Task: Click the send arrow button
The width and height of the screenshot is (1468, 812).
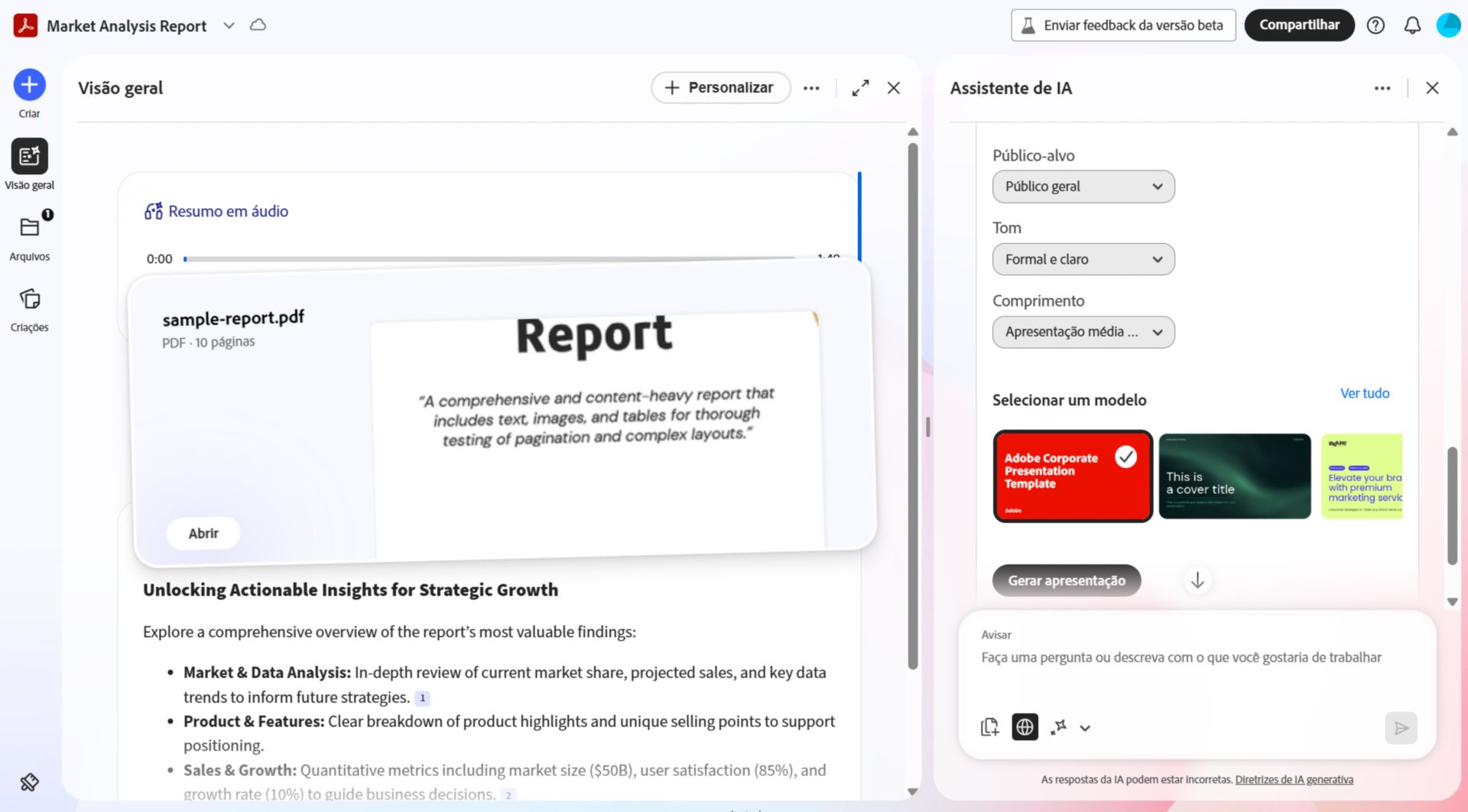Action: click(1401, 728)
